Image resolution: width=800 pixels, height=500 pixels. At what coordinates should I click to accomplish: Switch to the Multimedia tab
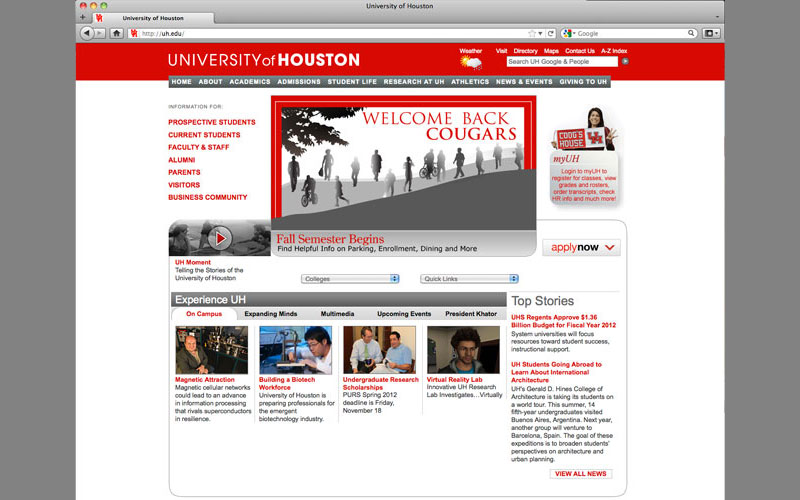tap(337, 314)
